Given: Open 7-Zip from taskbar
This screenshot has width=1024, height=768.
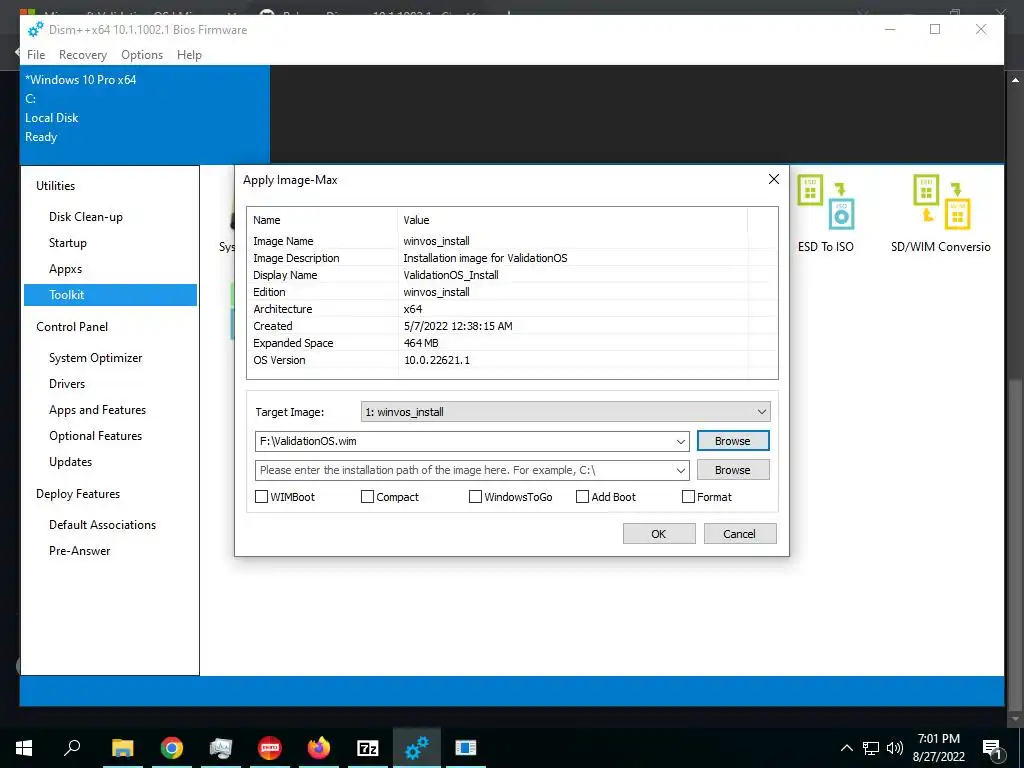Looking at the screenshot, I should click(x=368, y=748).
